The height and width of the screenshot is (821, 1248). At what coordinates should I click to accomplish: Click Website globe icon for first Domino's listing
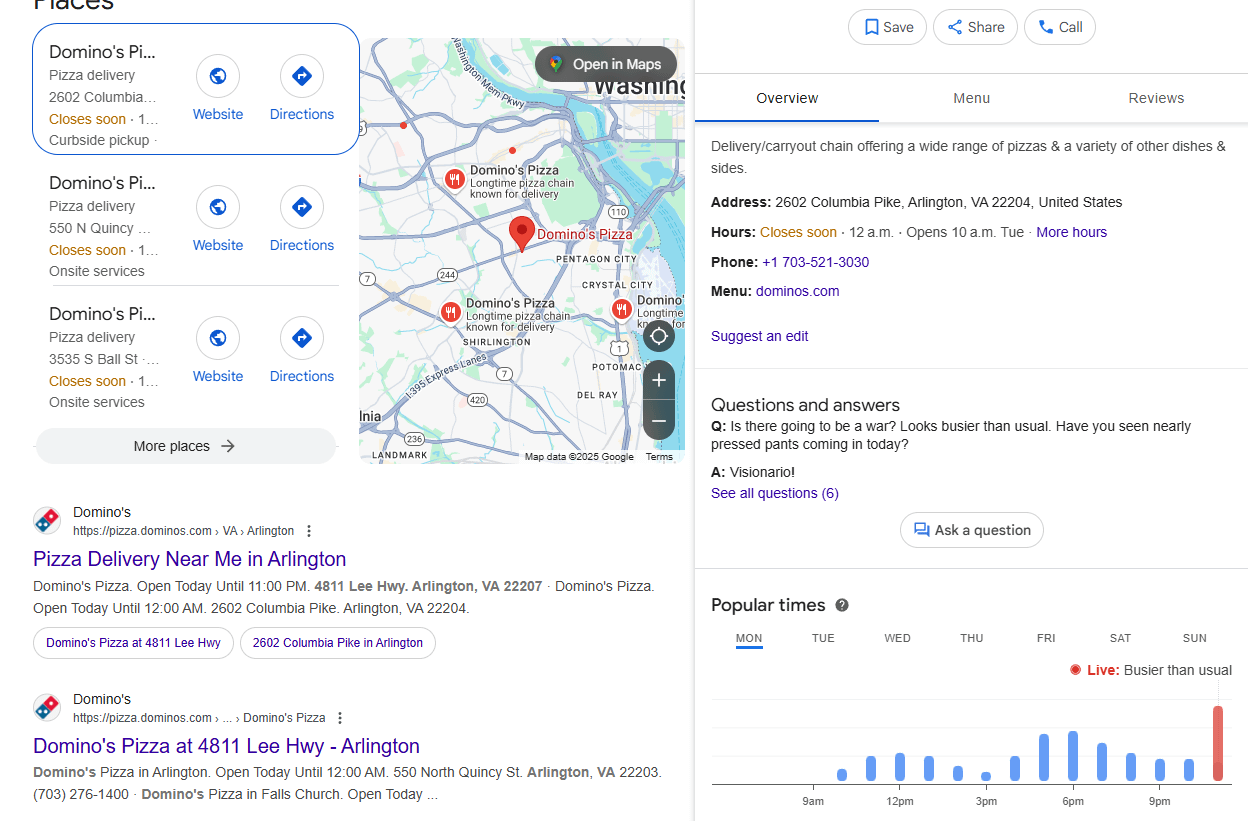tap(218, 76)
